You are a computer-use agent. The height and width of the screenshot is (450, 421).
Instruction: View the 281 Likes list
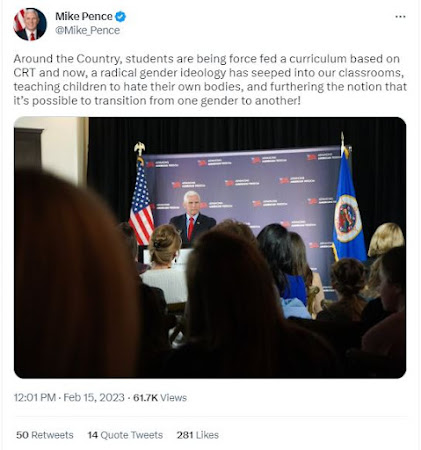pyautogui.click(x=198, y=435)
